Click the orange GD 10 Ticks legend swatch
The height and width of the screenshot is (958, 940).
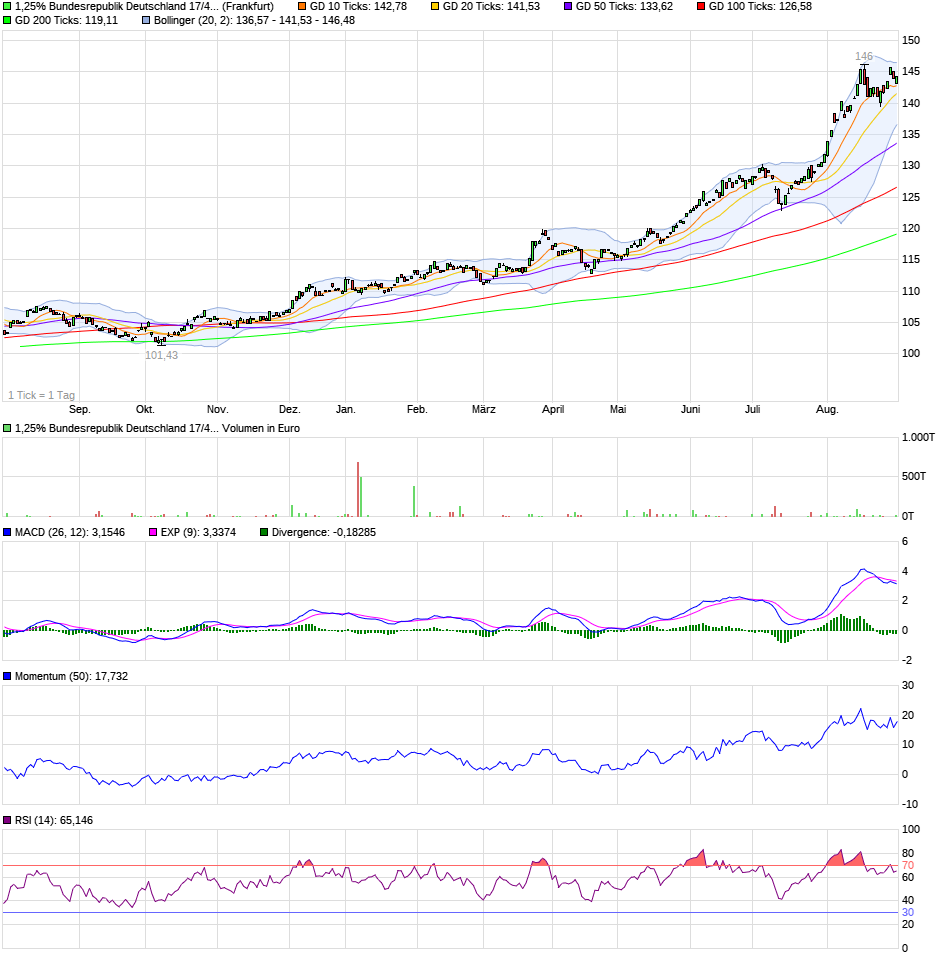302,7
